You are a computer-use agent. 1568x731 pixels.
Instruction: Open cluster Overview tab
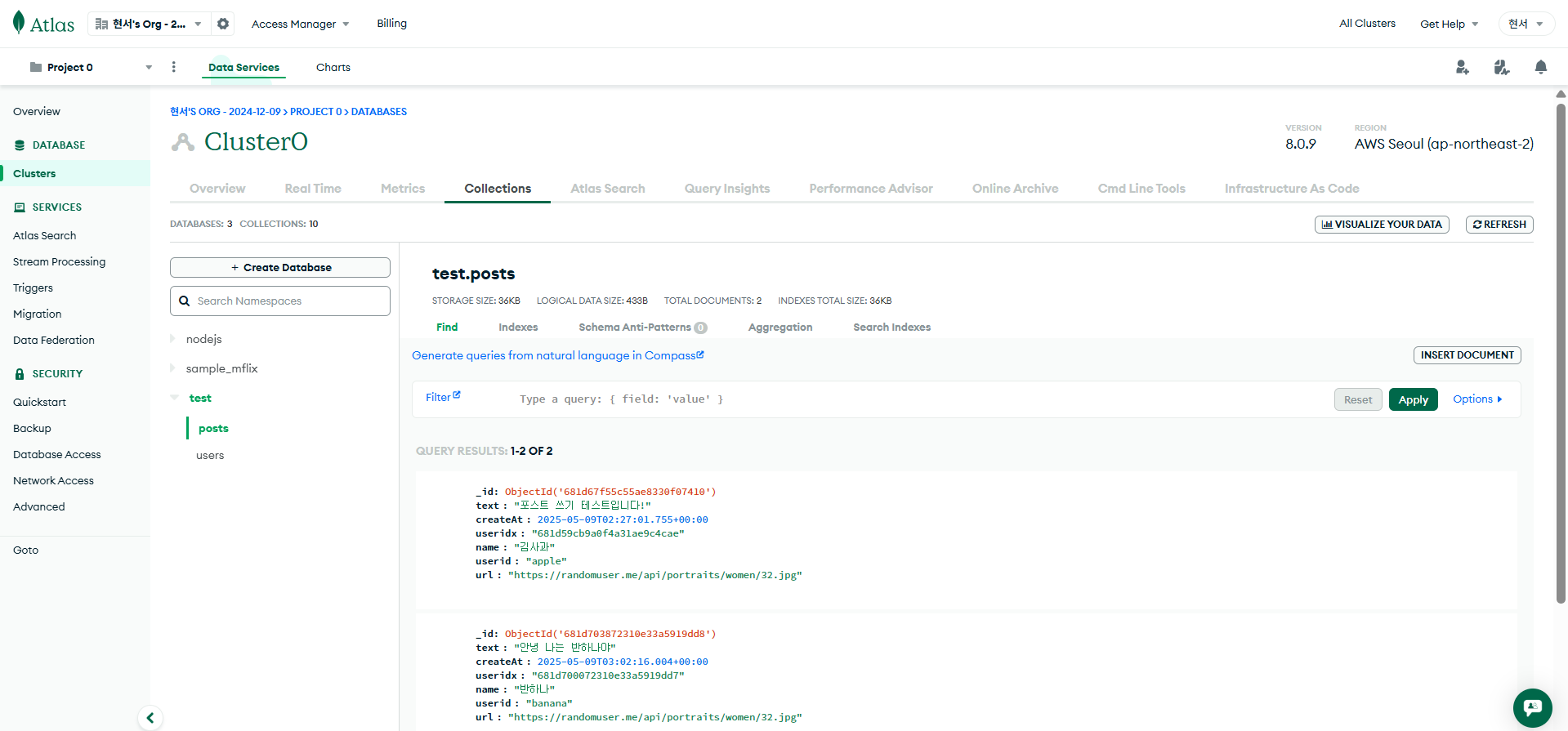217,188
